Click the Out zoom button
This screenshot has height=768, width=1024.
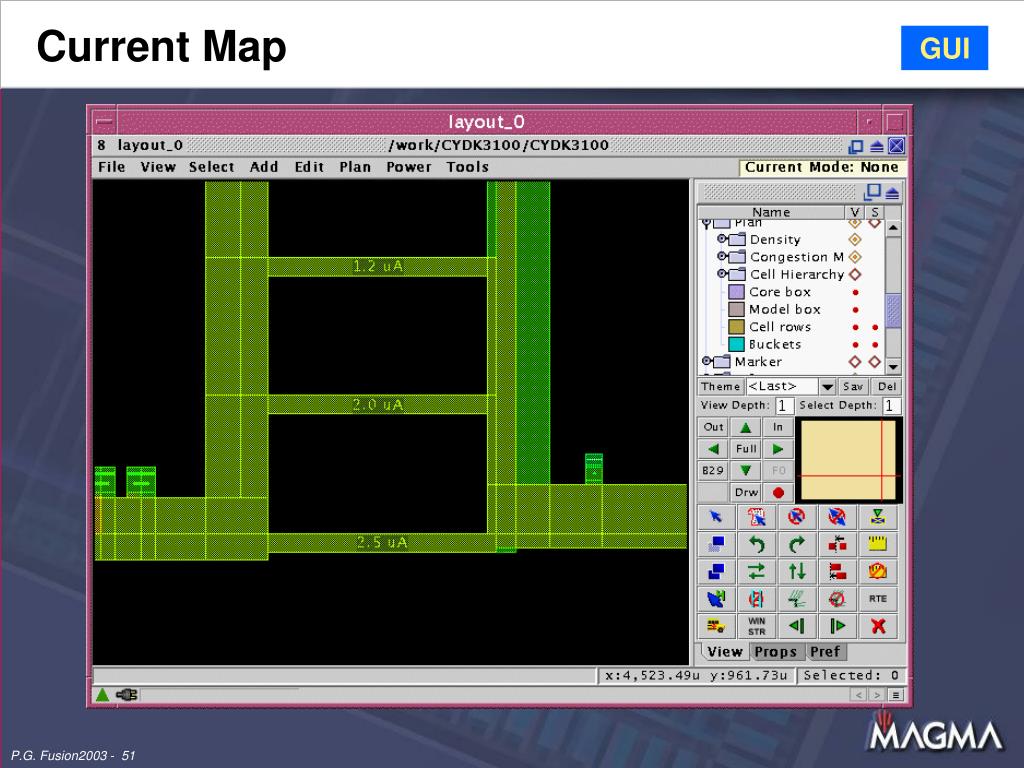713,427
